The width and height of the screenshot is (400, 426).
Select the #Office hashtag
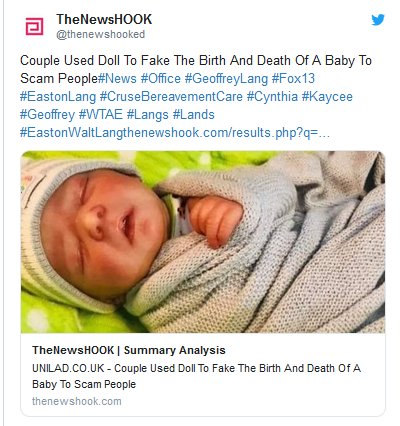tap(161, 79)
